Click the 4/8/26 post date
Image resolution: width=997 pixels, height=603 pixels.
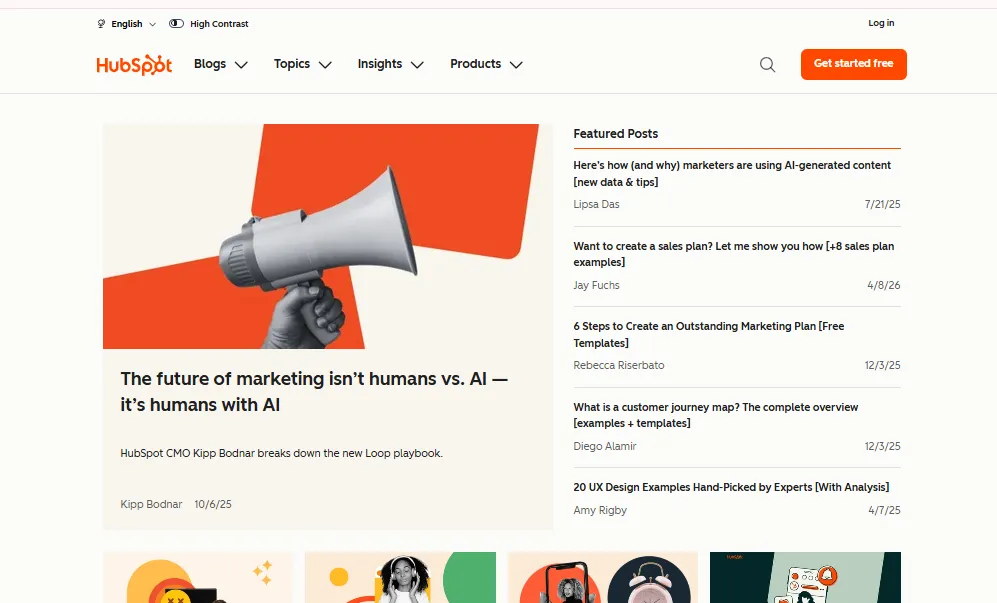[884, 285]
